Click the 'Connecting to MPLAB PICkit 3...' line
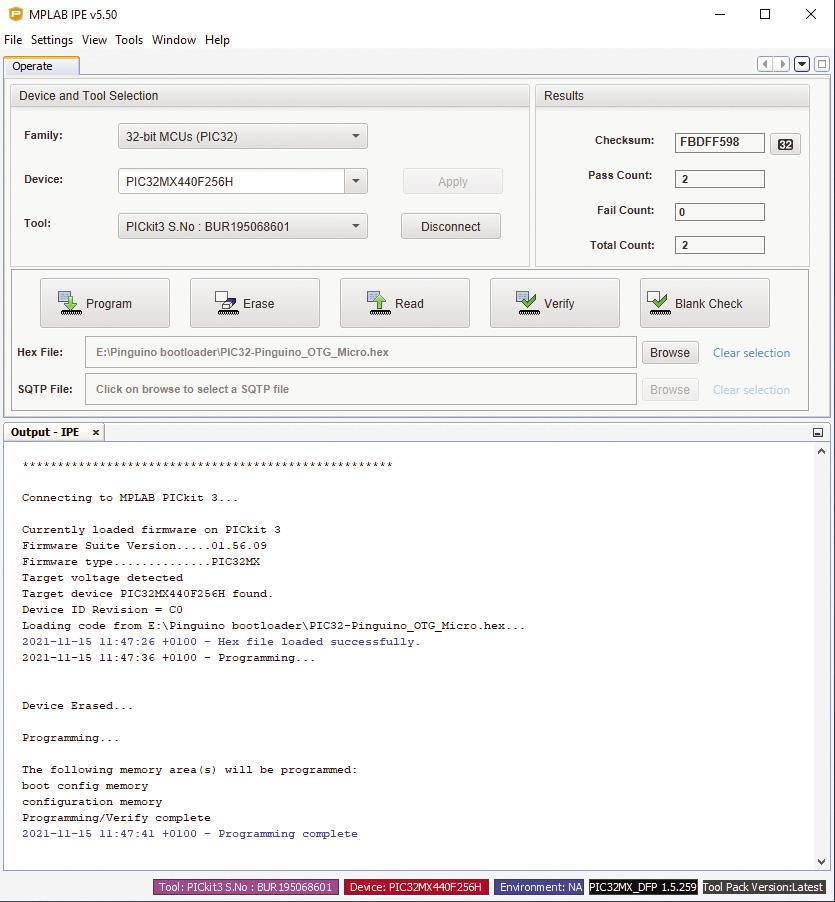 coord(130,498)
